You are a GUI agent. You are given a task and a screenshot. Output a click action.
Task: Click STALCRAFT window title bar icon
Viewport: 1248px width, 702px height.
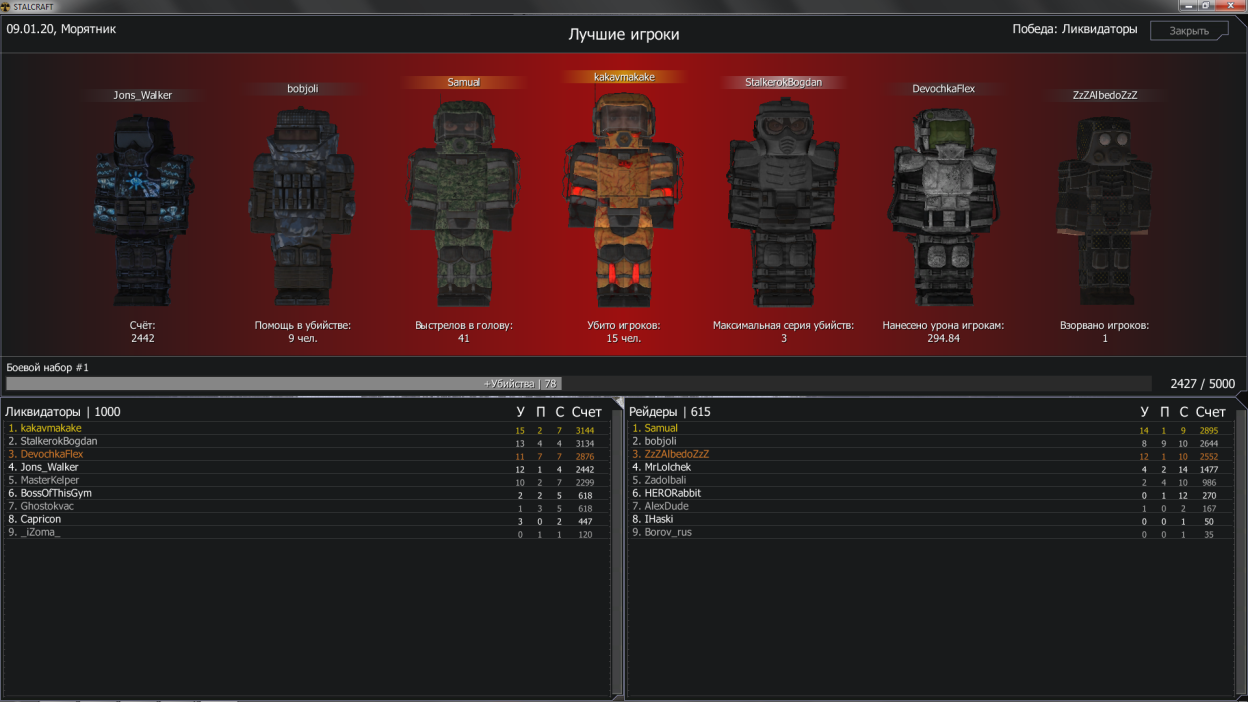pos(6,6)
